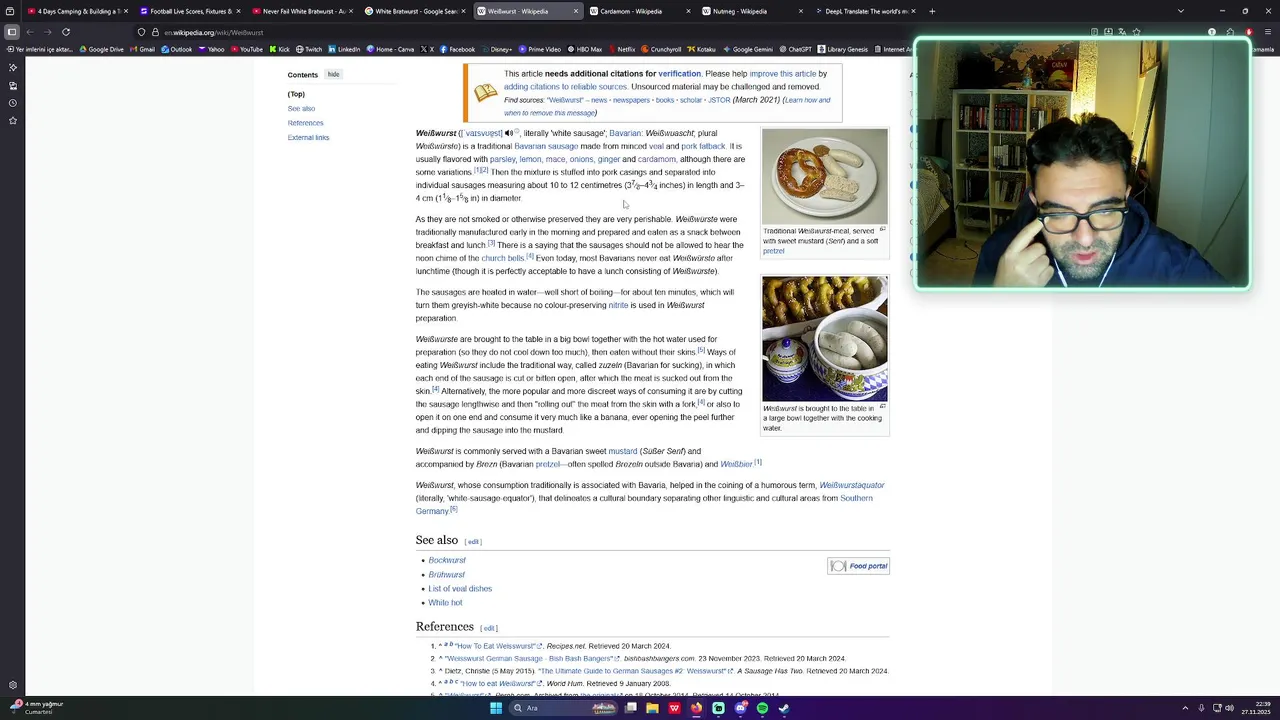Open the Netflix bookmark
The width and height of the screenshot is (1280, 720).
point(621,49)
